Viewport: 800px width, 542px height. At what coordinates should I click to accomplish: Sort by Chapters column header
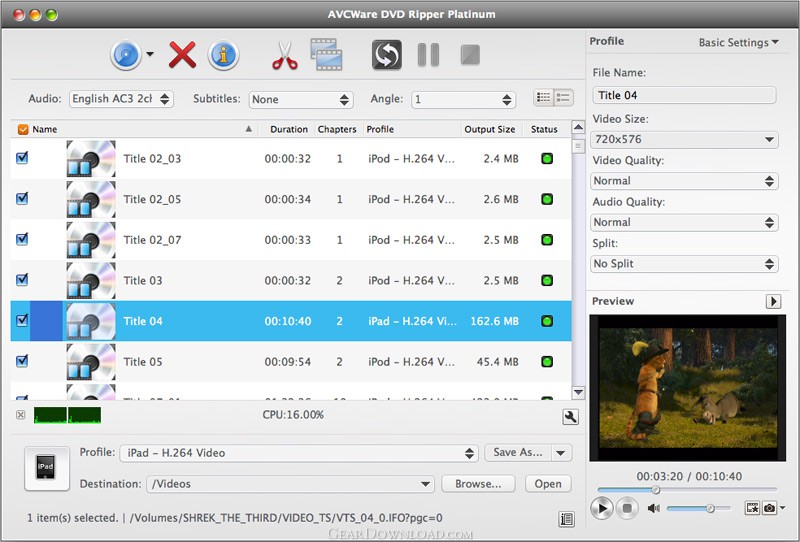coord(337,130)
